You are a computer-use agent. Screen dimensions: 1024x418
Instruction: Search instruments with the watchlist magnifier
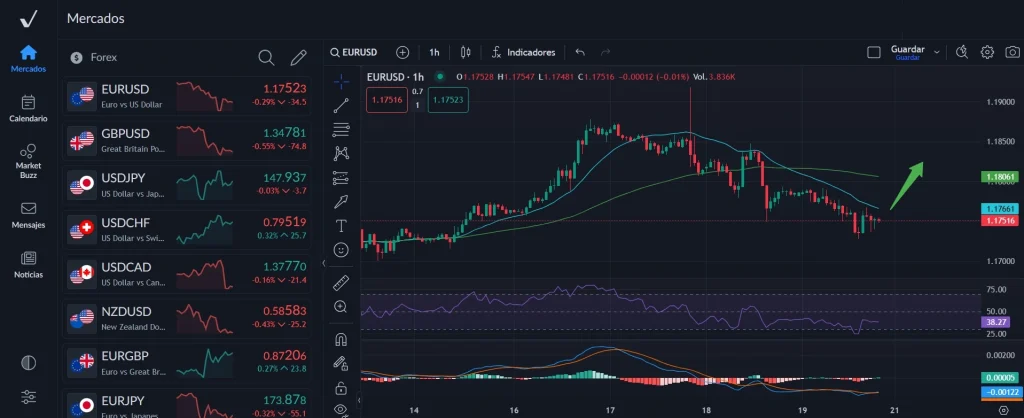tap(266, 58)
